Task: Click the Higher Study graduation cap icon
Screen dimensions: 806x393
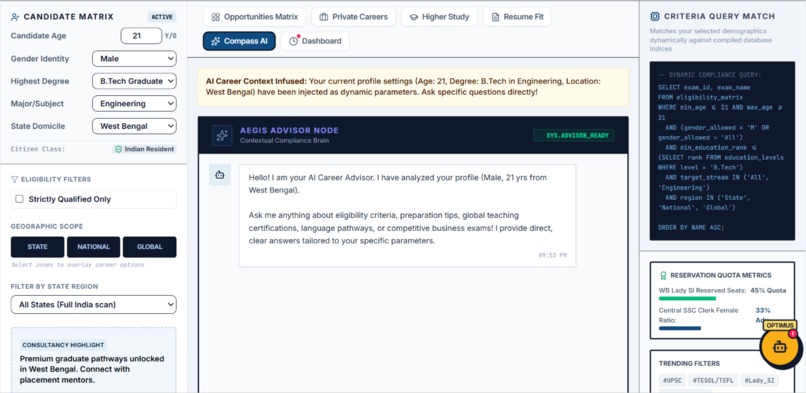Action: [414, 17]
